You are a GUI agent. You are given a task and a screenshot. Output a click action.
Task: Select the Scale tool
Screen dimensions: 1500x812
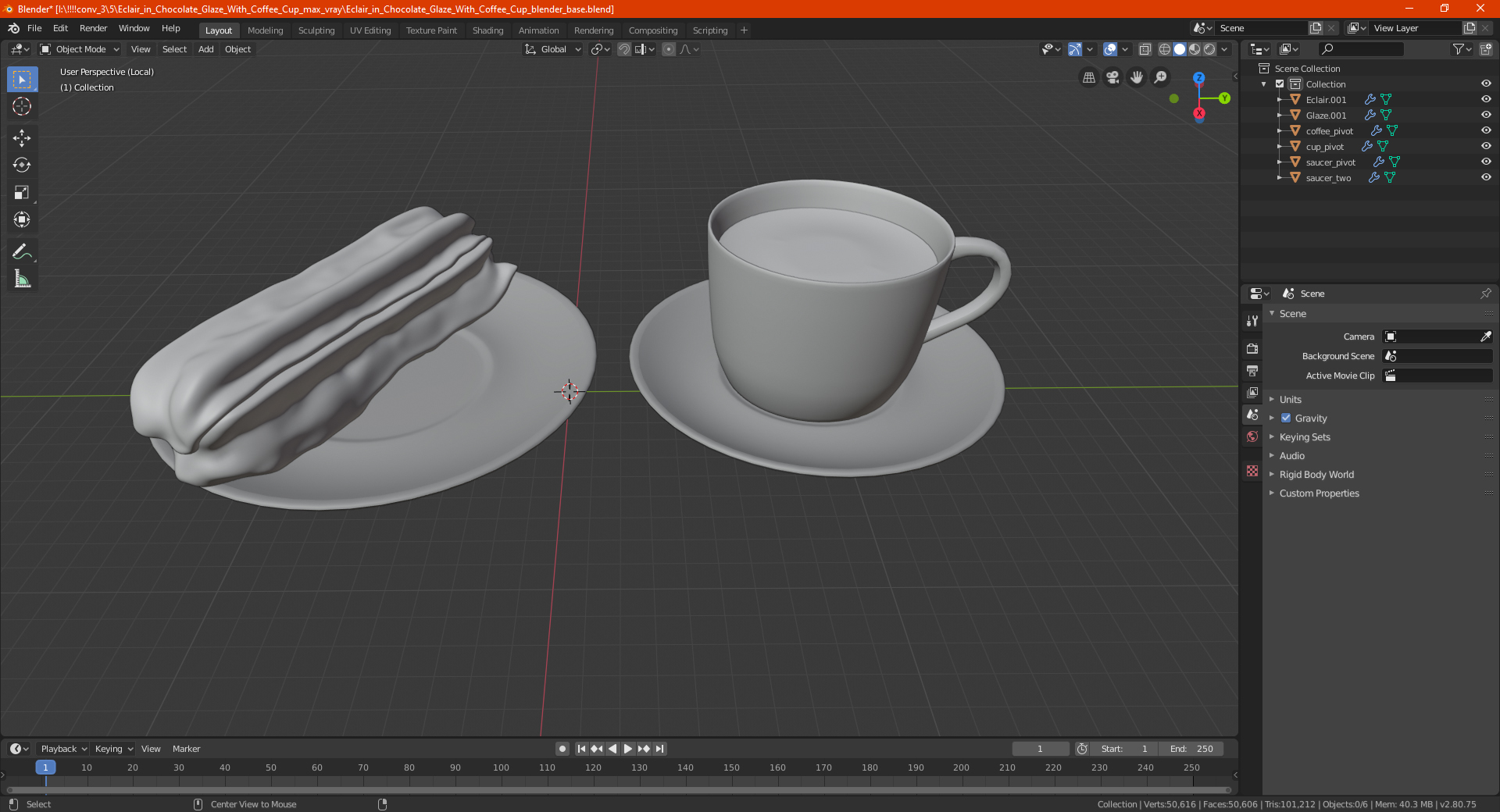point(22,193)
